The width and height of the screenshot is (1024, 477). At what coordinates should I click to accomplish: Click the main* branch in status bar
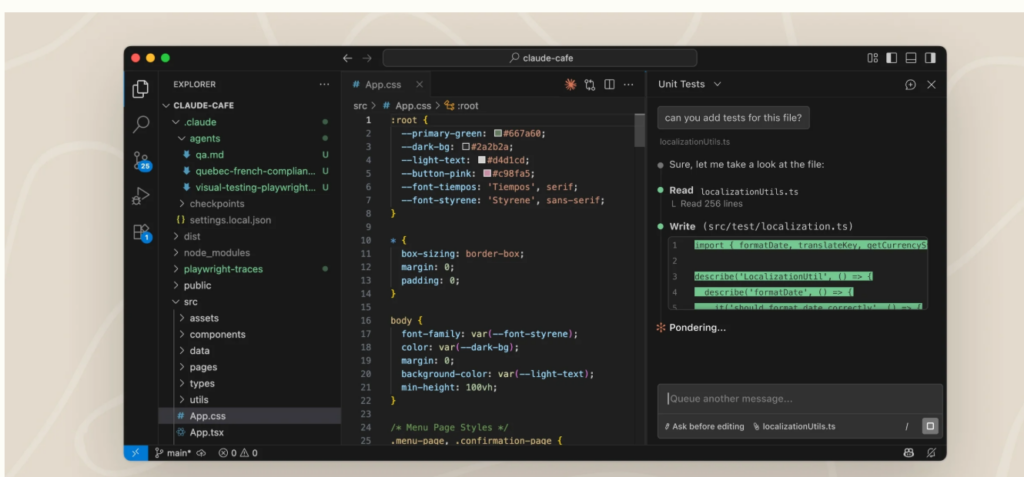172,453
